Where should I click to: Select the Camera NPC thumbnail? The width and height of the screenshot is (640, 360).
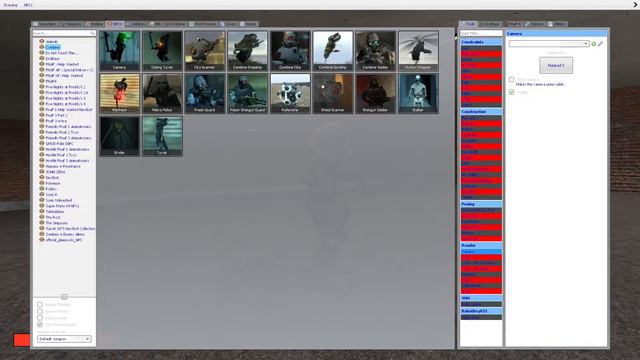119,51
